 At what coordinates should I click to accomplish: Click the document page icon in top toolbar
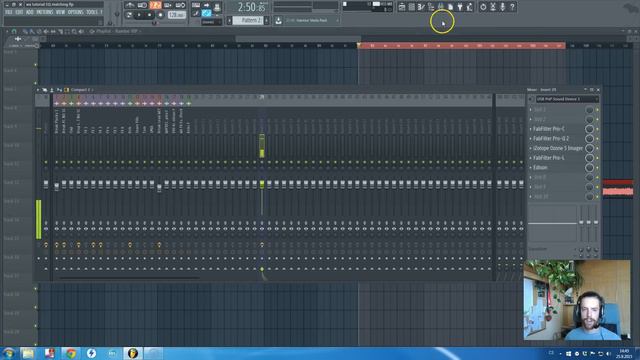(x=450, y=7)
